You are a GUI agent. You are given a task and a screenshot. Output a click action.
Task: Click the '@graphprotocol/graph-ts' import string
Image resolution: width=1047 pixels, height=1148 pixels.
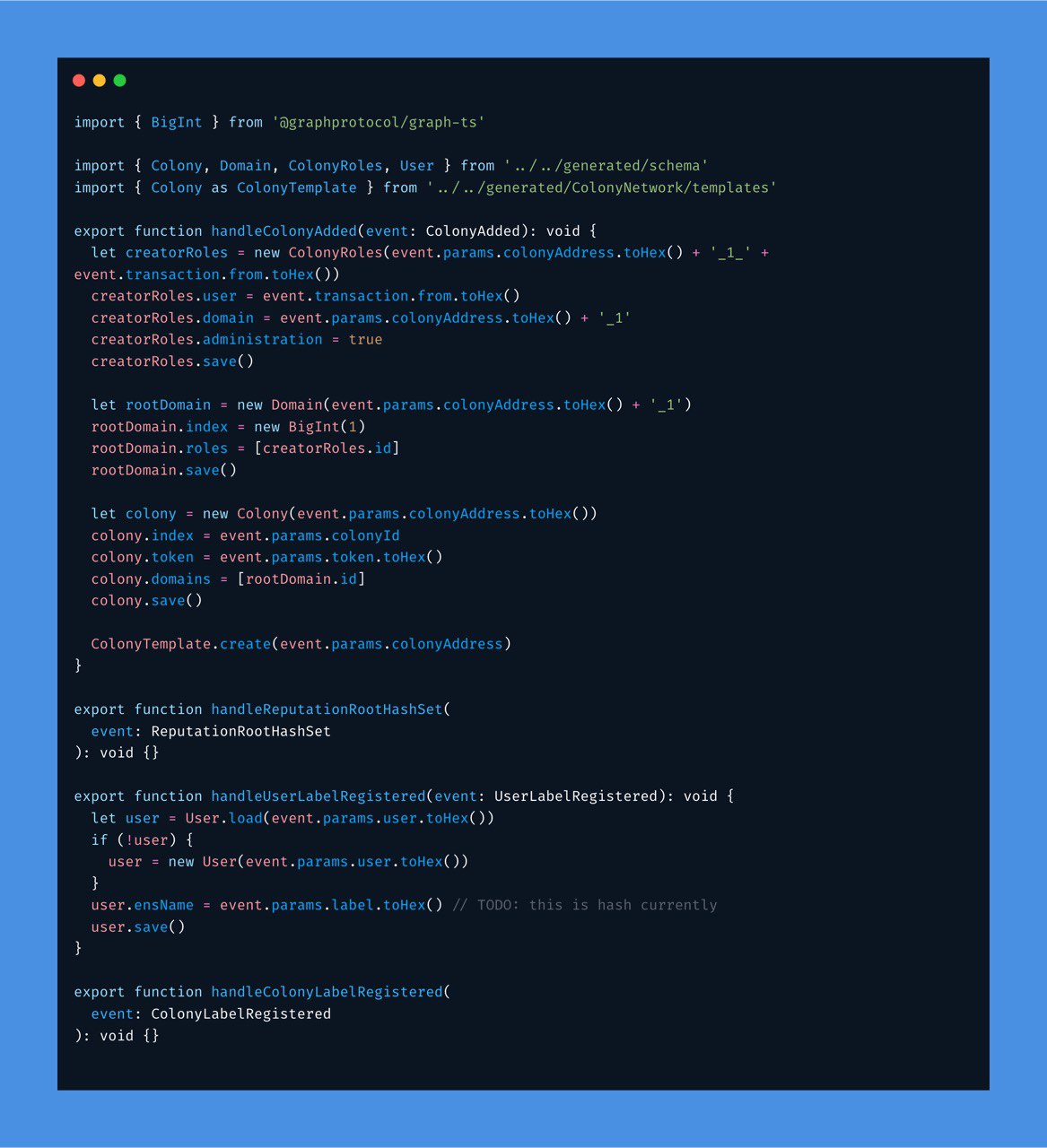click(379, 122)
